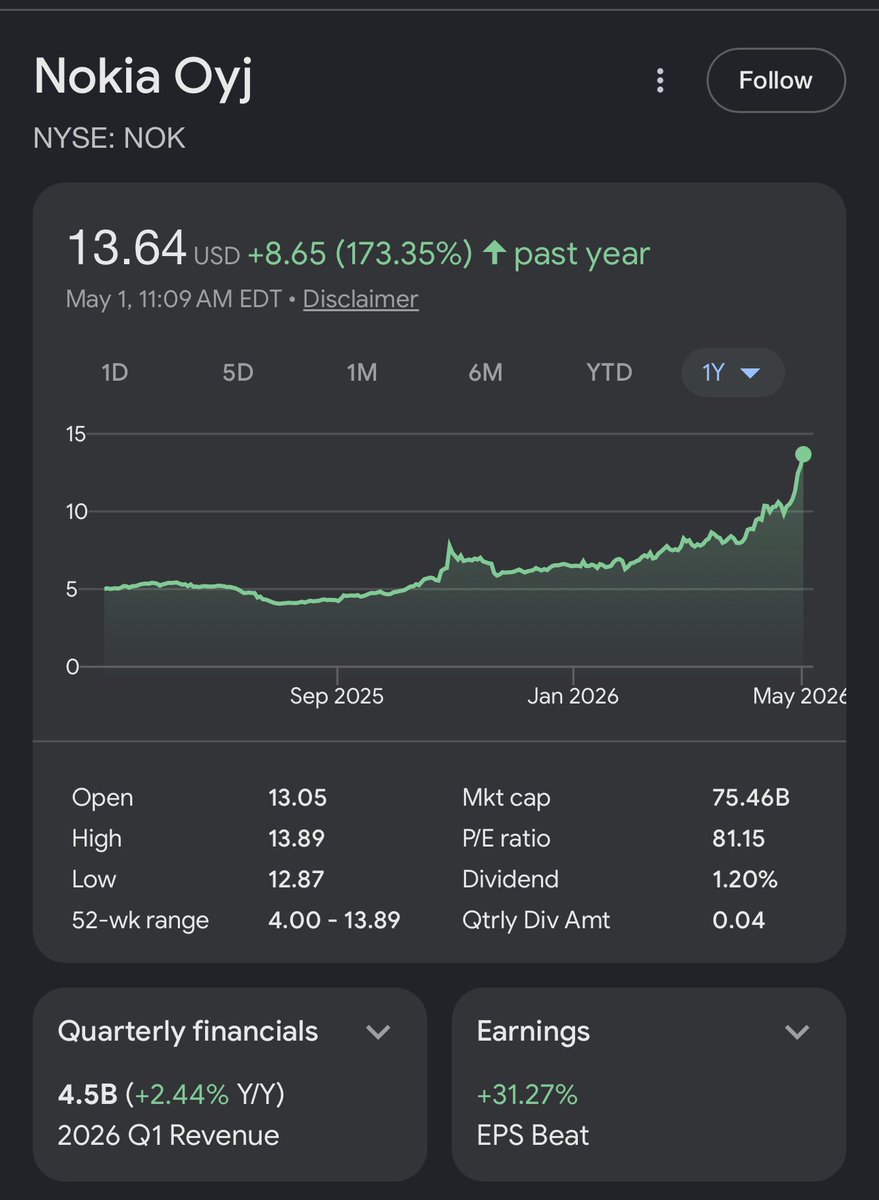
Task: Switch chart to YTD range
Action: [x=609, y=373]
